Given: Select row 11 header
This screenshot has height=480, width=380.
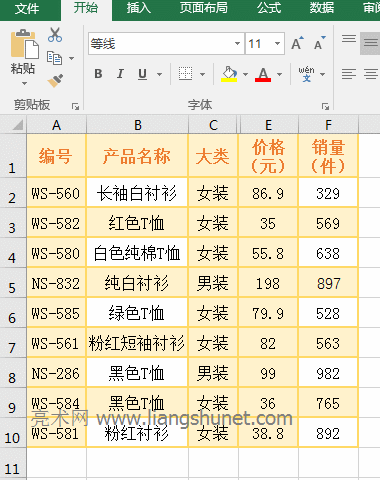Looking at the screenshot, I should [13, 463].
